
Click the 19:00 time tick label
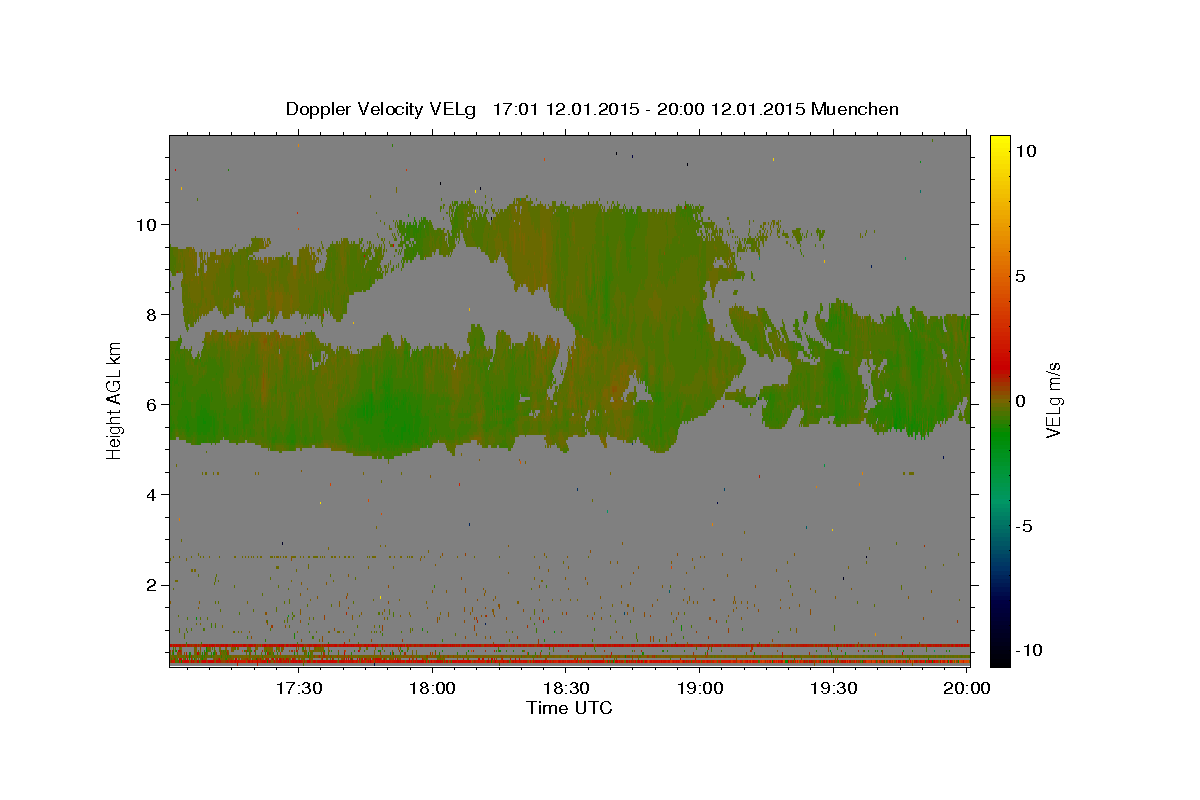point(700,689)
